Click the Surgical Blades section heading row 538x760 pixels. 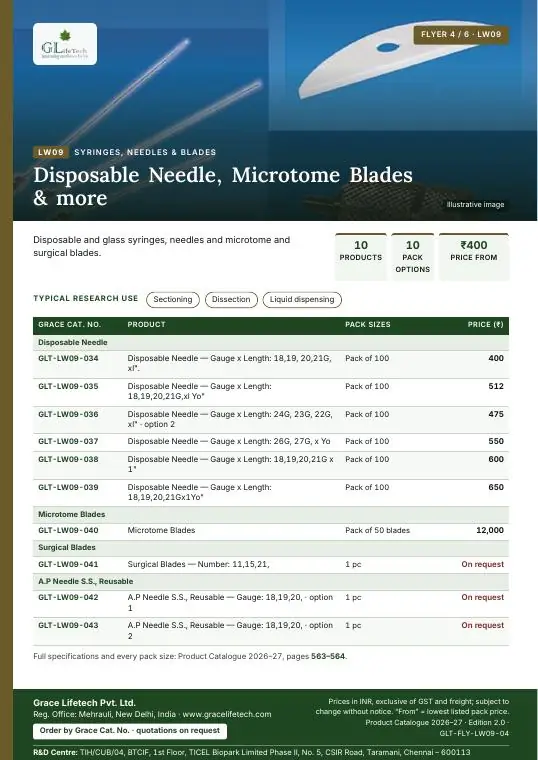tap(271, 548)
